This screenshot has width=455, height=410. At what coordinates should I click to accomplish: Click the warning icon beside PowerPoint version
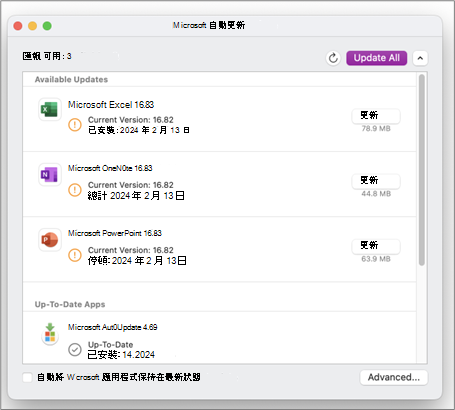(75, 255)
